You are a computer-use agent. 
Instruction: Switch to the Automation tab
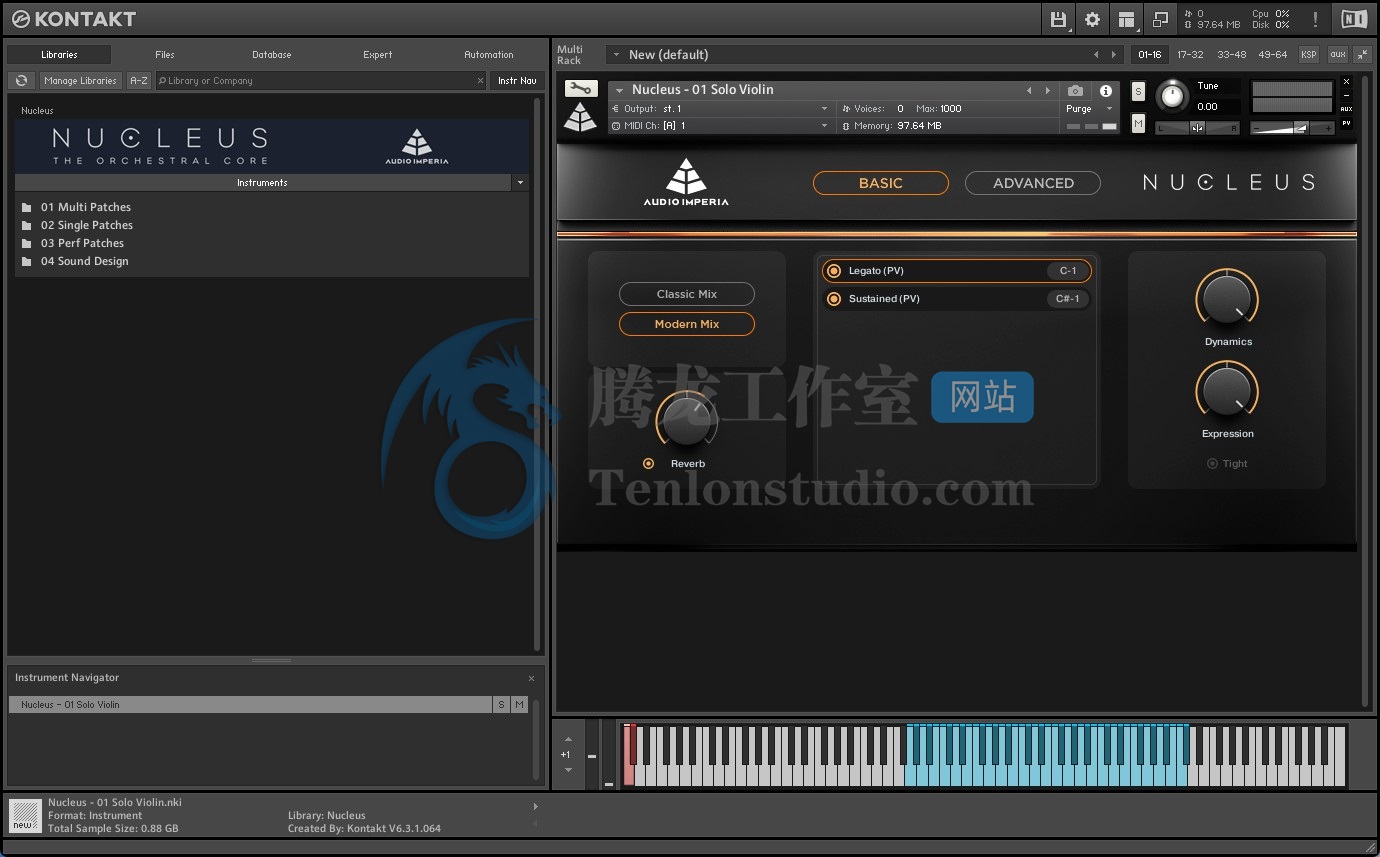[x=489, y=55]
